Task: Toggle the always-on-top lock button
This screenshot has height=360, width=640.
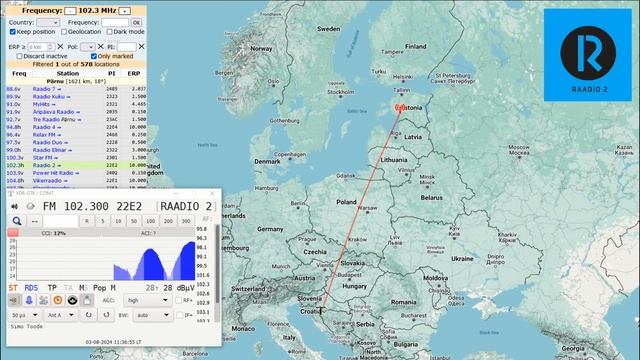Action: click(87, 300)
